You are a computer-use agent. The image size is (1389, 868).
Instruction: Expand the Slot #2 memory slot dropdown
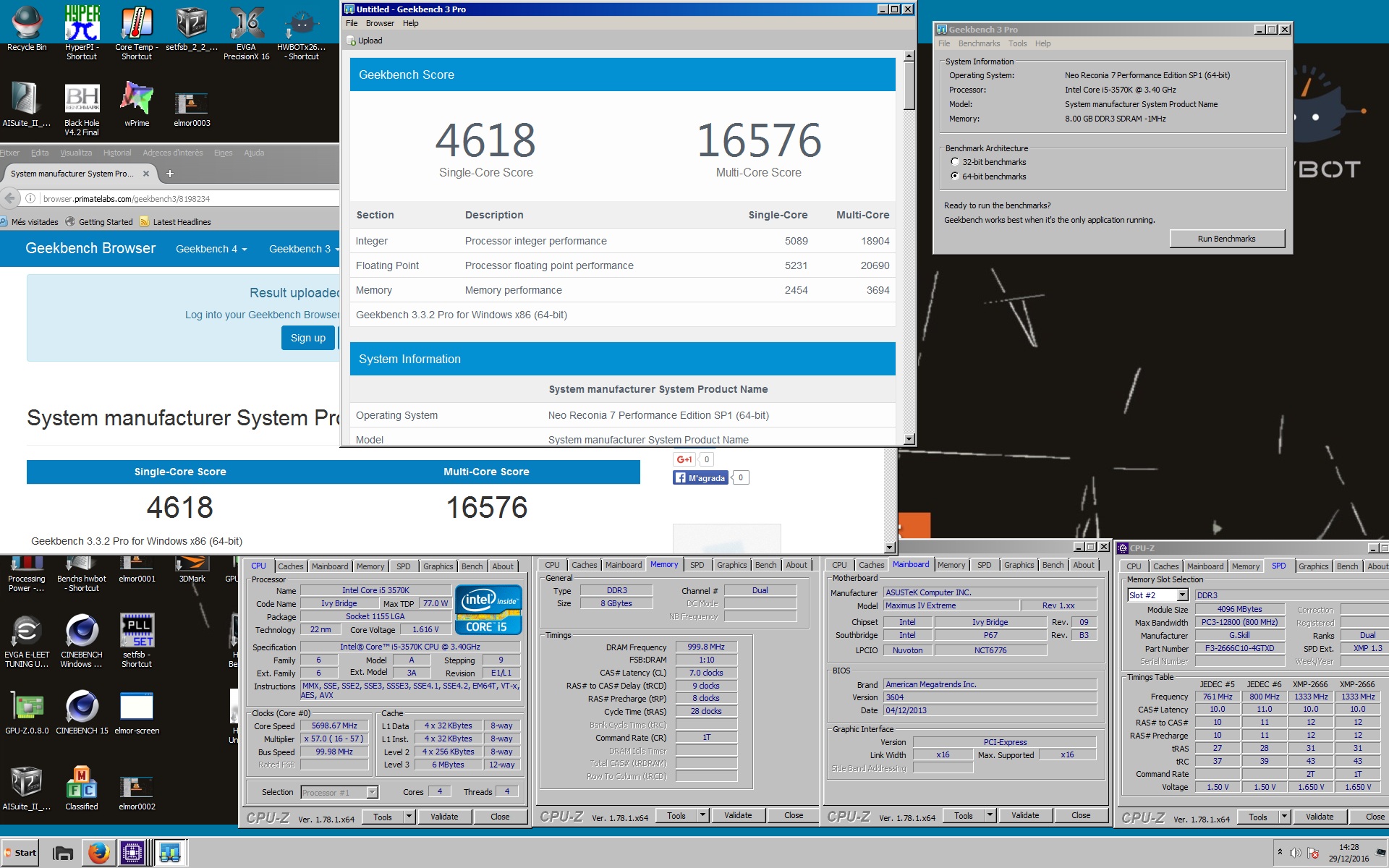[x=1182, y=595]
